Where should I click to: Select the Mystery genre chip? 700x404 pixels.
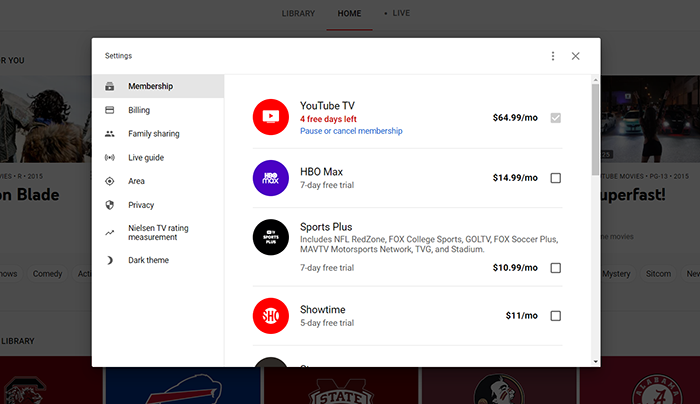point(616,274)
